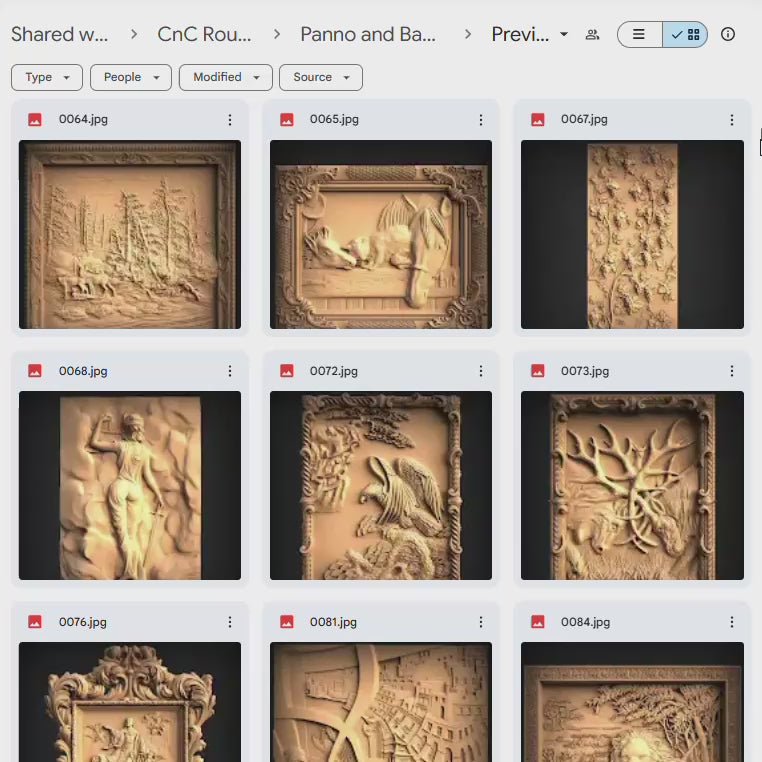Select the framed carving thumbnail 0065.jpg

pyautogui.click(x=381, y=234)
